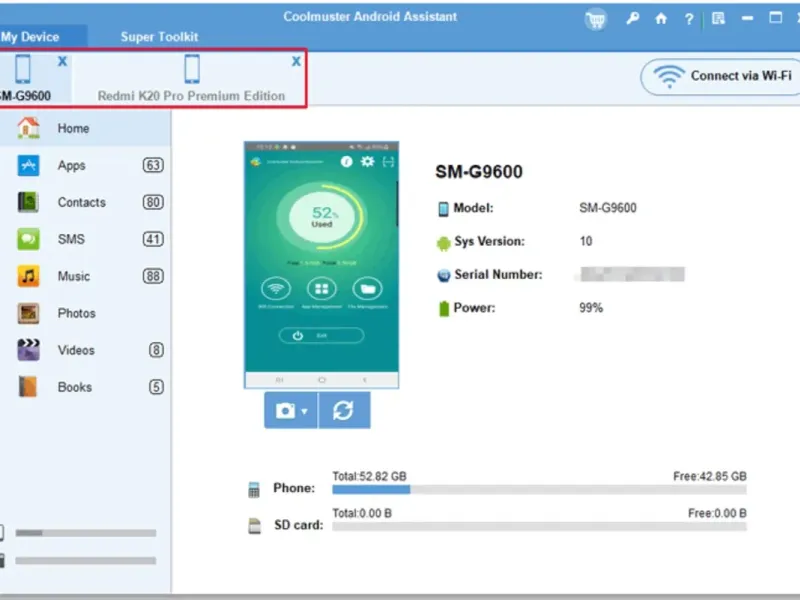This screenshot has width=800, height=600.
Task: Open Books category in sidebar
Action: 85,387
